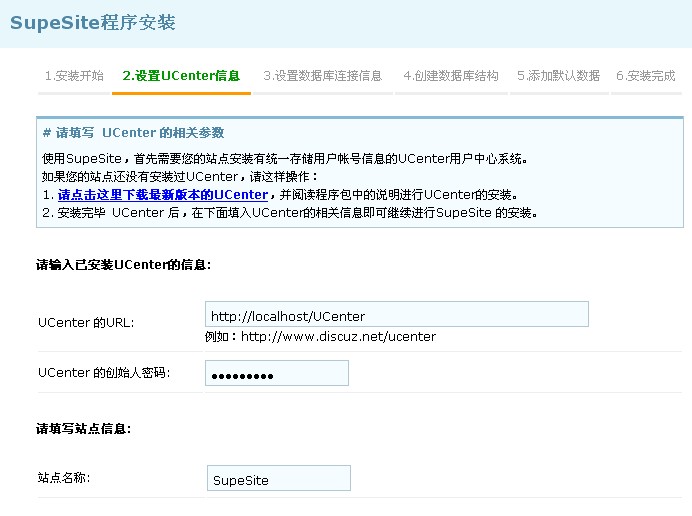Focus the UCenter 的创始人密码 password field
The image size is (692, 516).
277,373
